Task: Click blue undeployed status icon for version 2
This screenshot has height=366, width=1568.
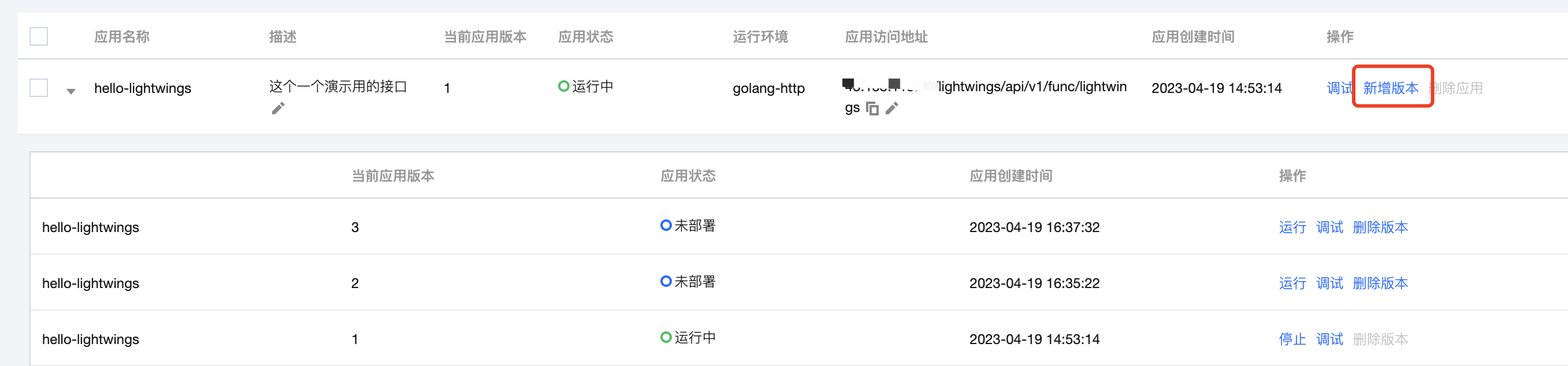Action: click(666, 282)
